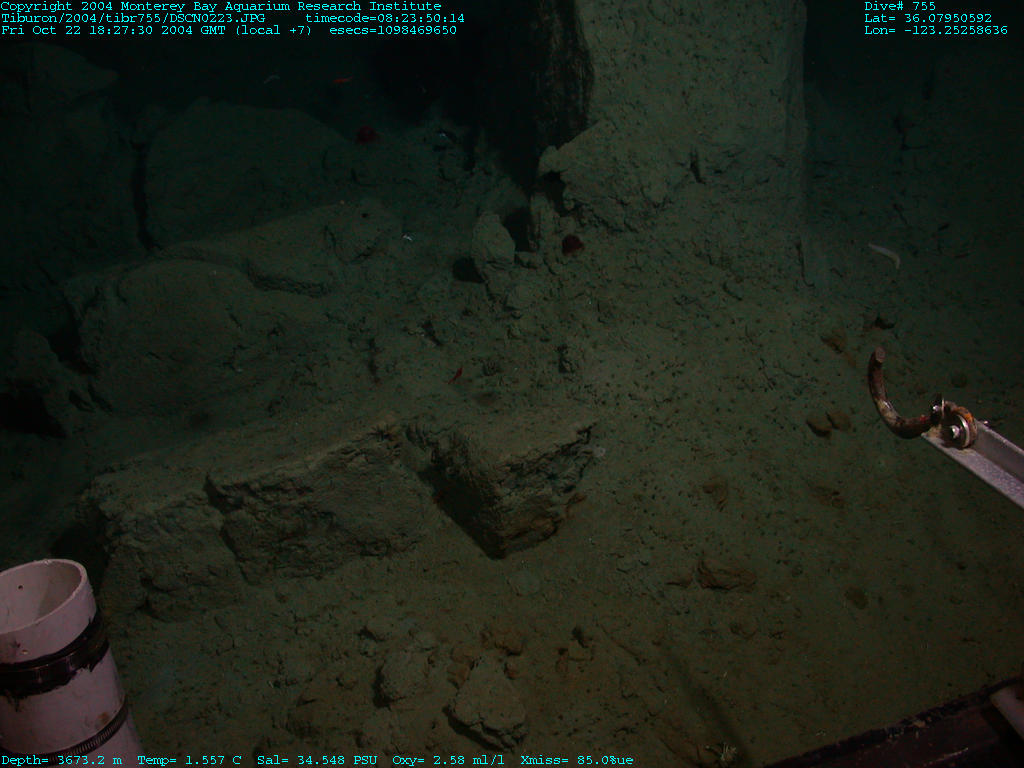Image resolution: width=1024 pixels, height=768 pixels.
Task: Click the Monterey Bay Aquarium copyright text
Action: 220,6
